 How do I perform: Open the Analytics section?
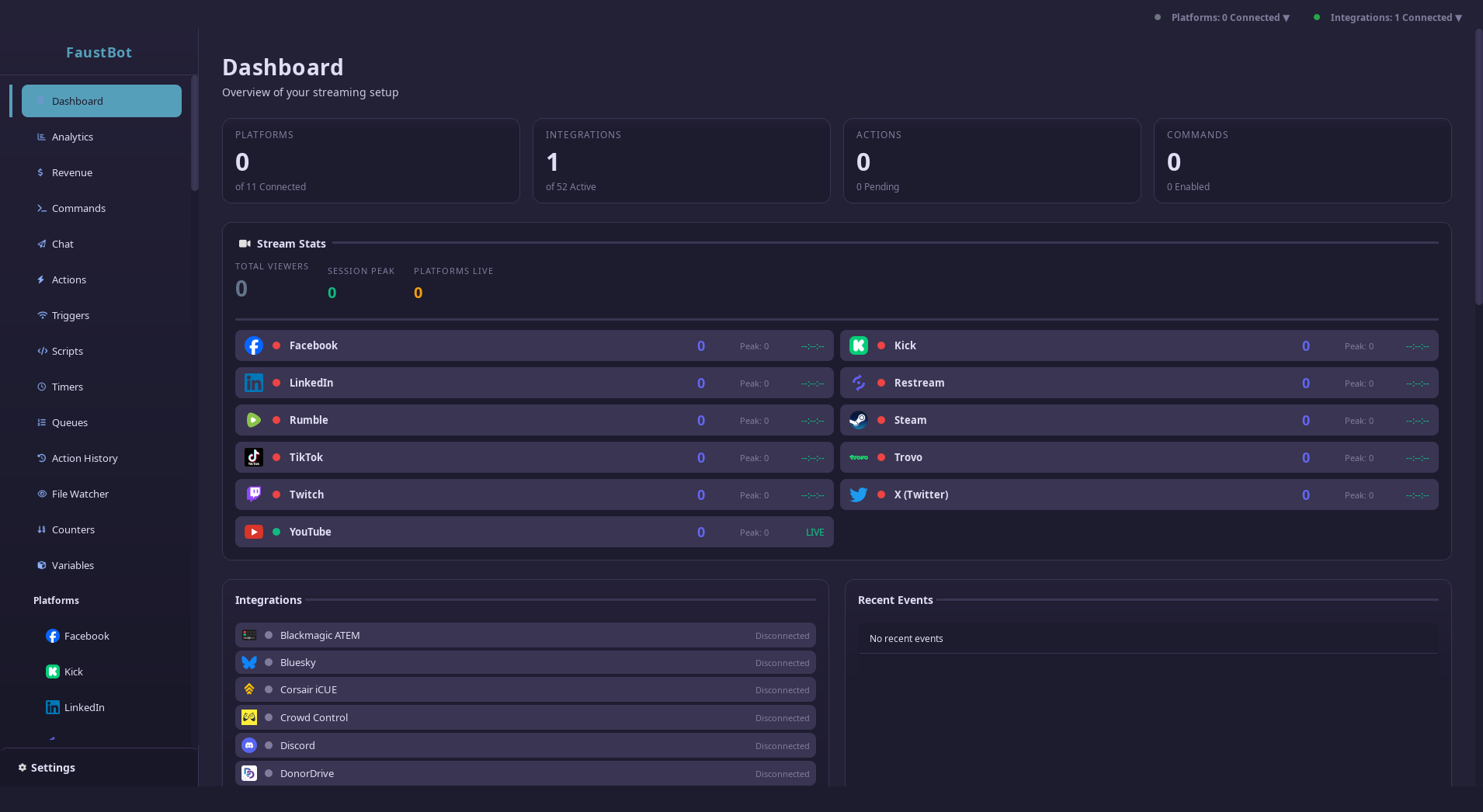pyautogui.click(x=72, y=137)
